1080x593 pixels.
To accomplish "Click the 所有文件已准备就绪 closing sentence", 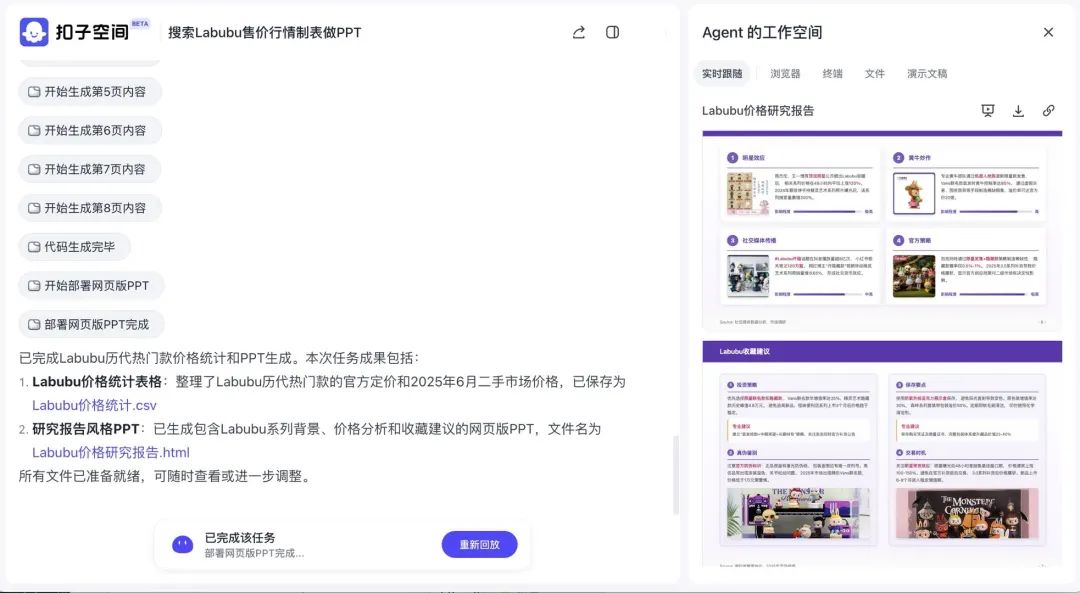I will pyautogui.click(x=165, y=476).
